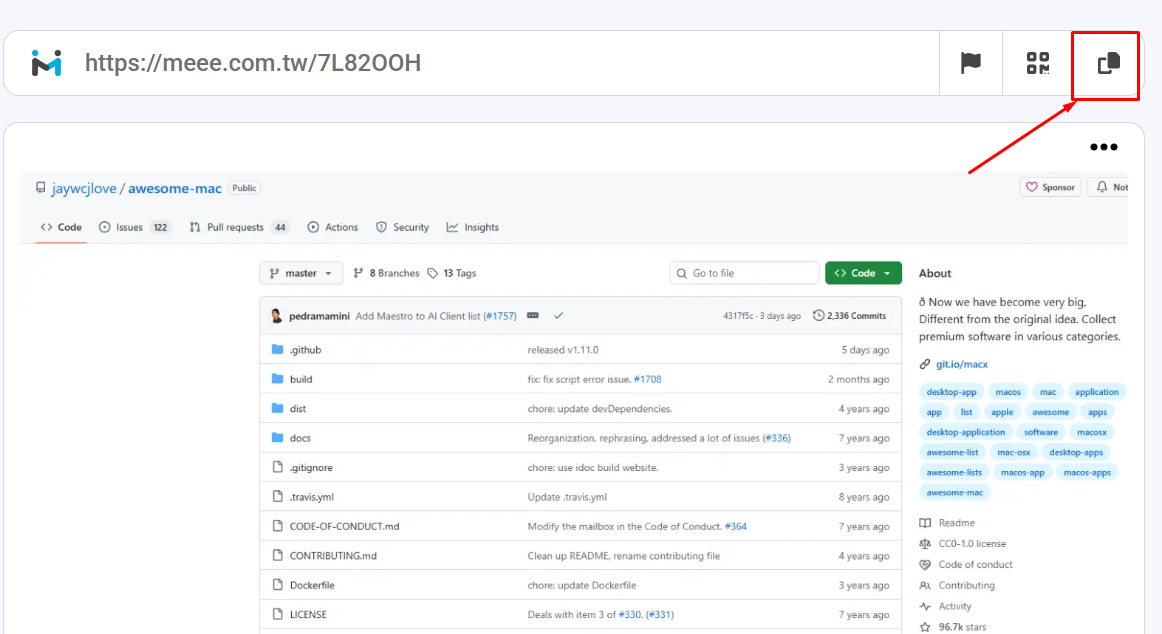Click the .gitignore file icon
1162x634 pixels.
(x=277, y=467)
